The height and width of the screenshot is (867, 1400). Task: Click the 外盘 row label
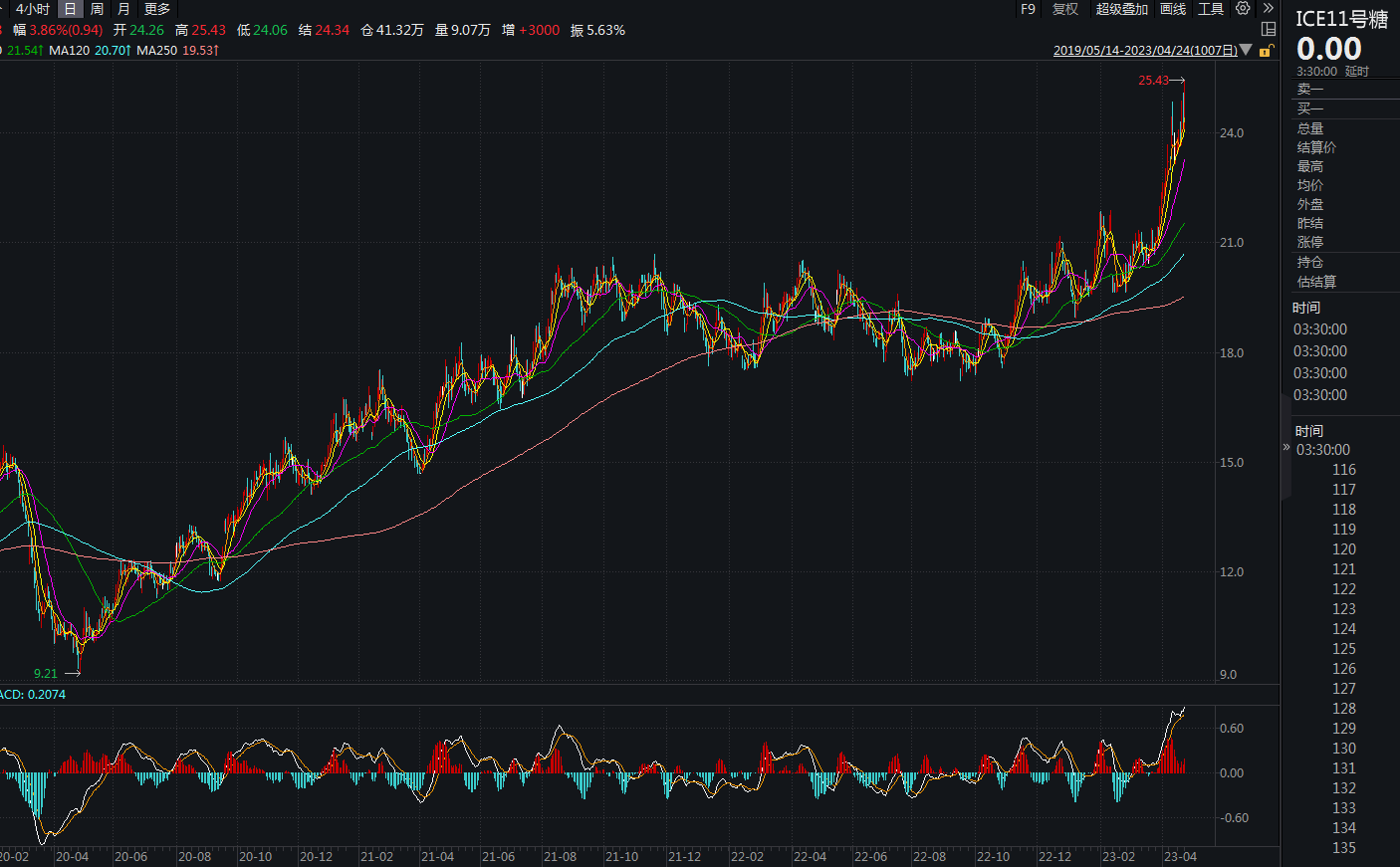(1310, 204)
